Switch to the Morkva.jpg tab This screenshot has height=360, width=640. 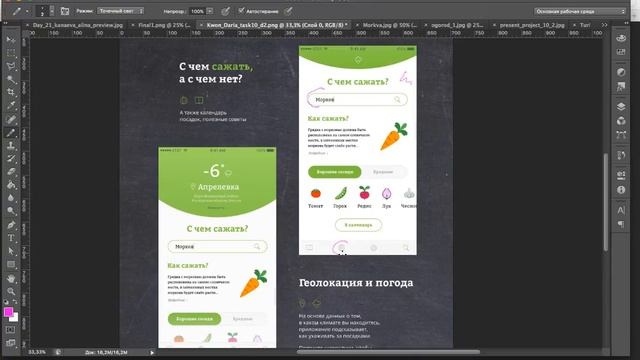pyautogui.click(x=390, y=25)
